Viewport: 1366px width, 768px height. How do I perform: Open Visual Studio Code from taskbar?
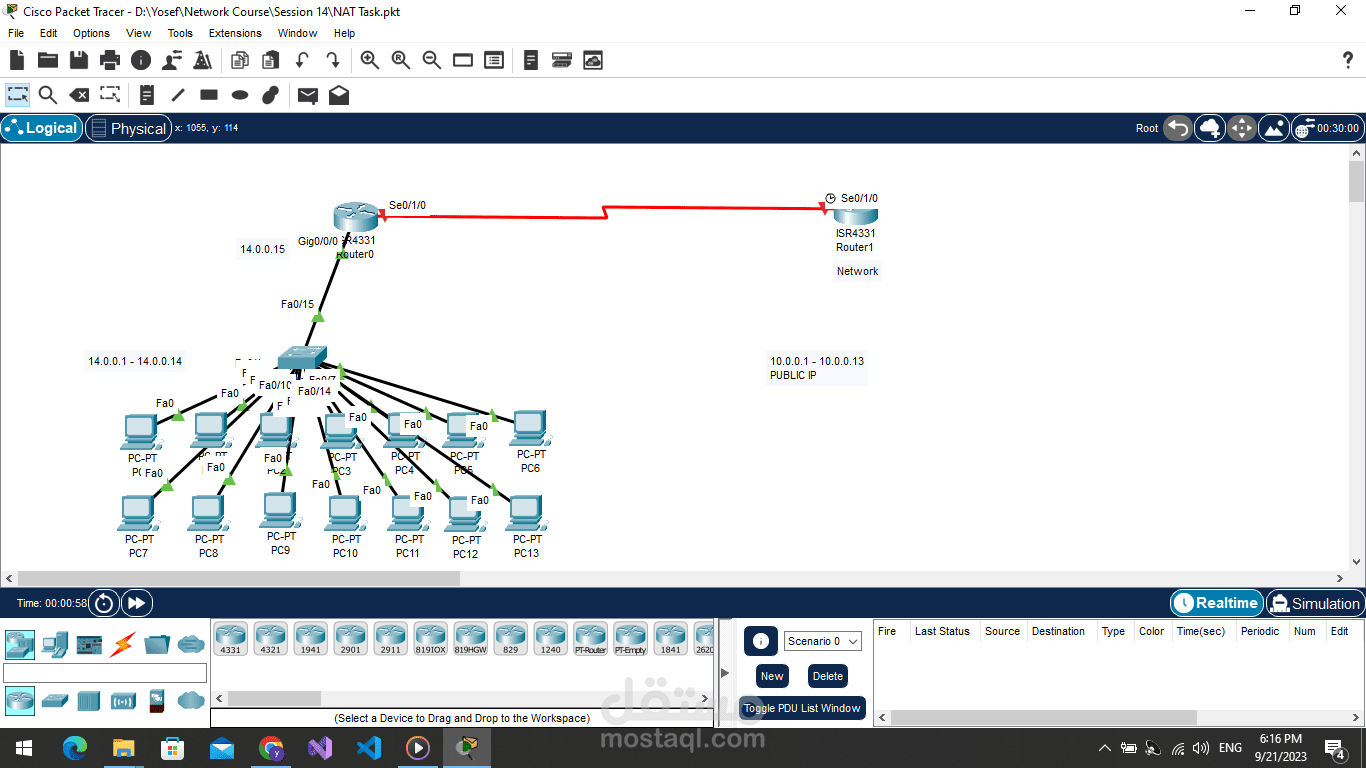369,748
